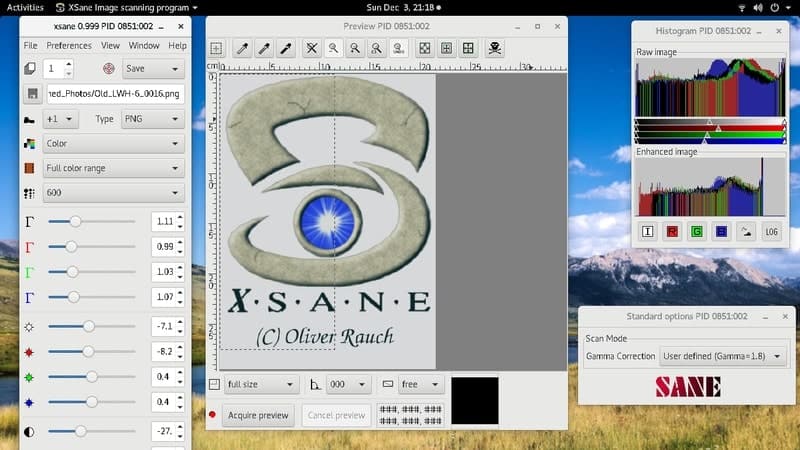This screenshot has width=800, height=450.
Task: Open the Help menu
Action: tap(178, 45)
